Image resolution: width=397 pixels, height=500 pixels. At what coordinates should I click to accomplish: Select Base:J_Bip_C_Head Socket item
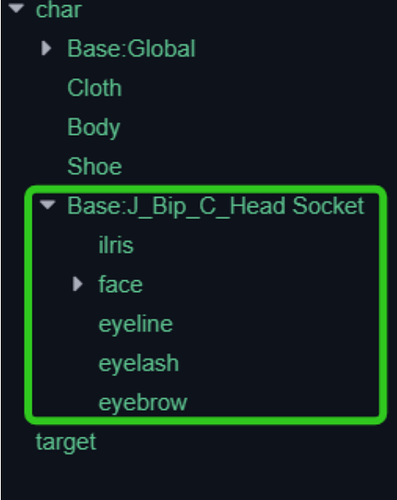[x=216, y=206]
